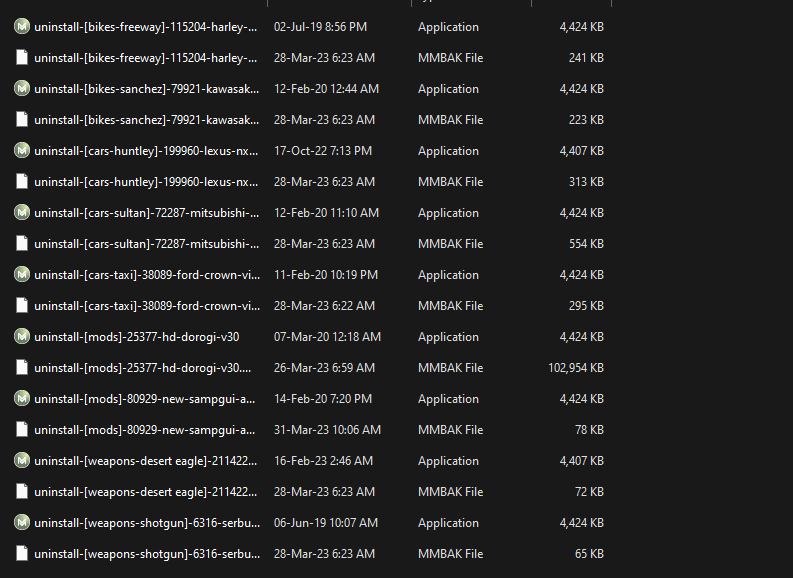This screenshot has height=578, width=793.
Task: Select the uninstall-[mods]-25377-hd-dorogi-v30 name sized 102,954 KB
Action: (143, 368)
